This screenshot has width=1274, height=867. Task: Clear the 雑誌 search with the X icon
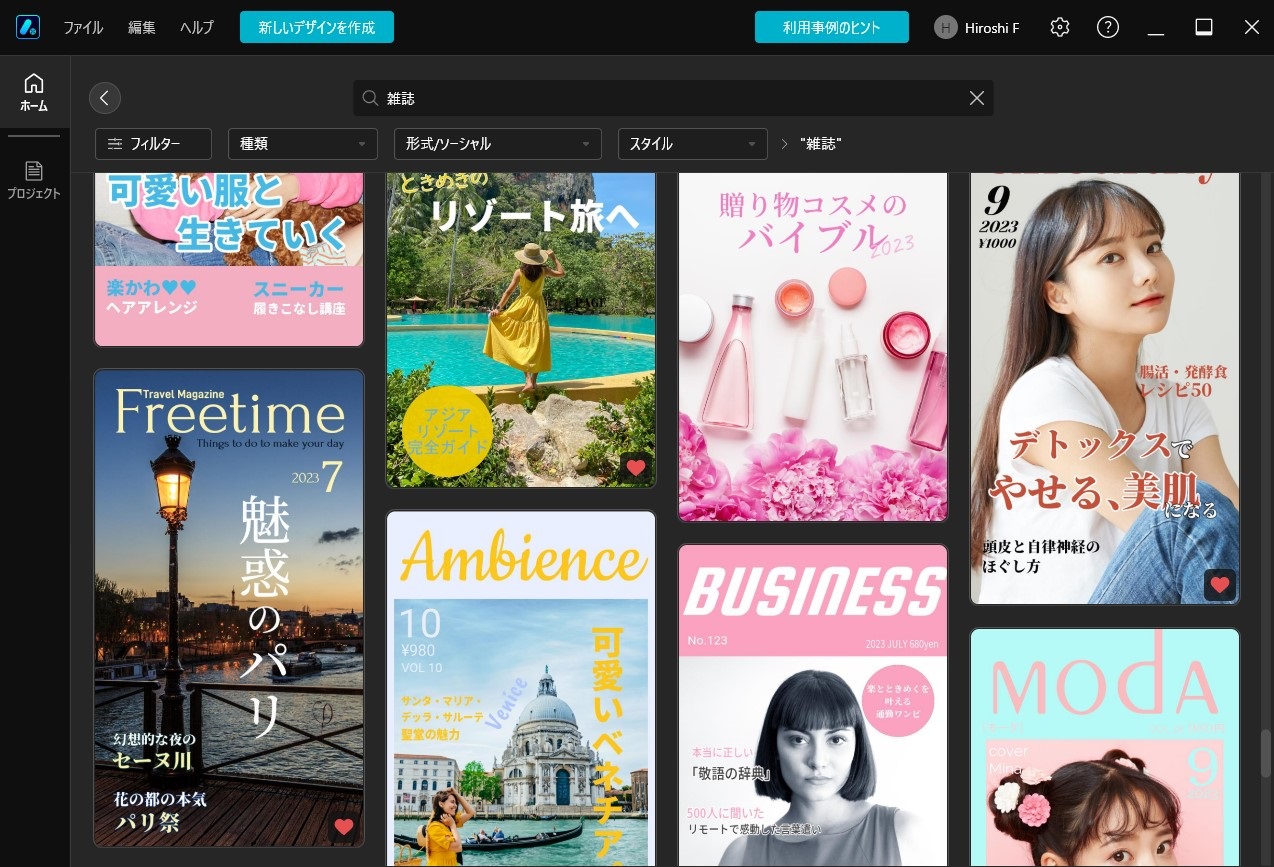point(976,98)
